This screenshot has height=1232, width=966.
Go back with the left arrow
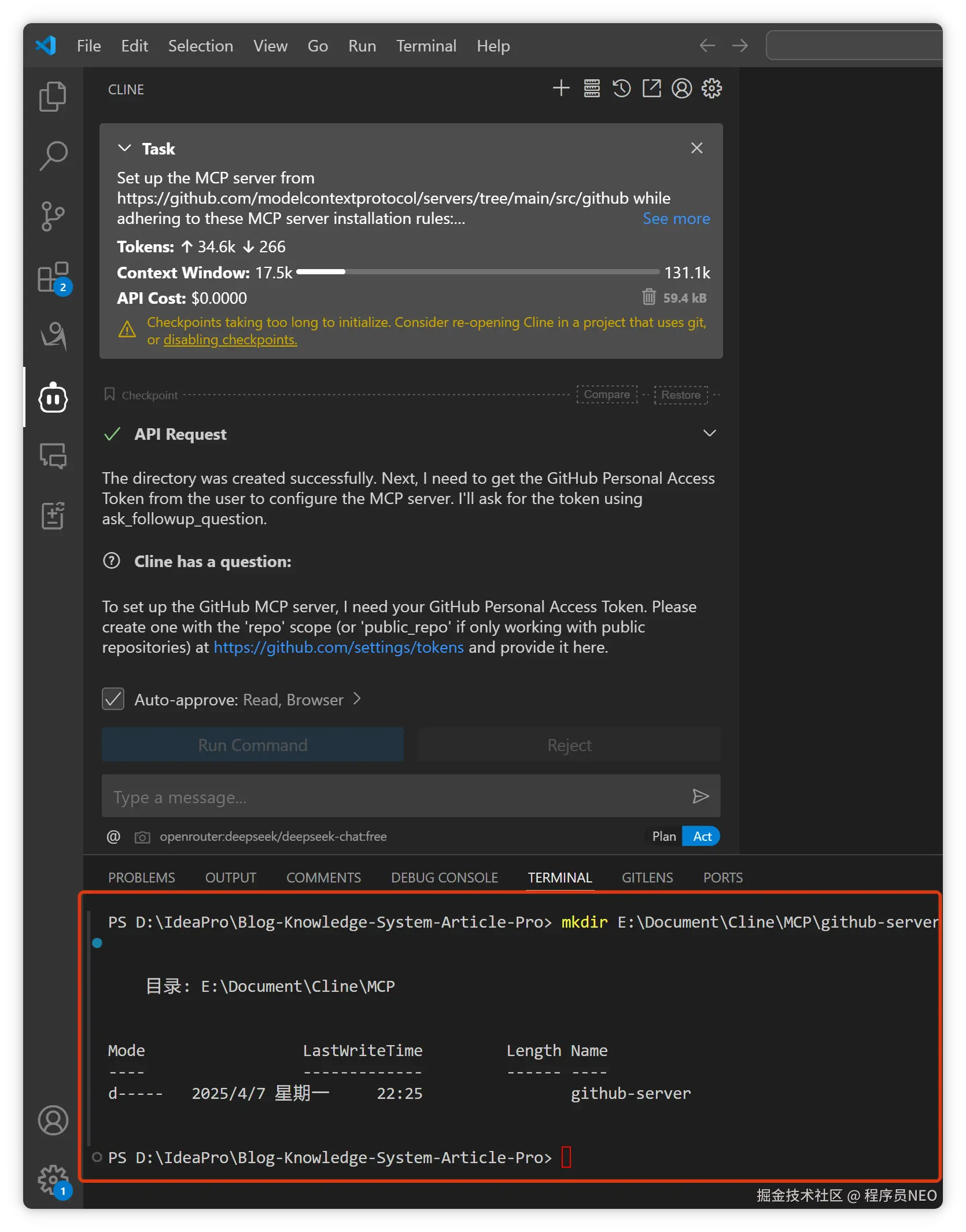coord(707,46)
